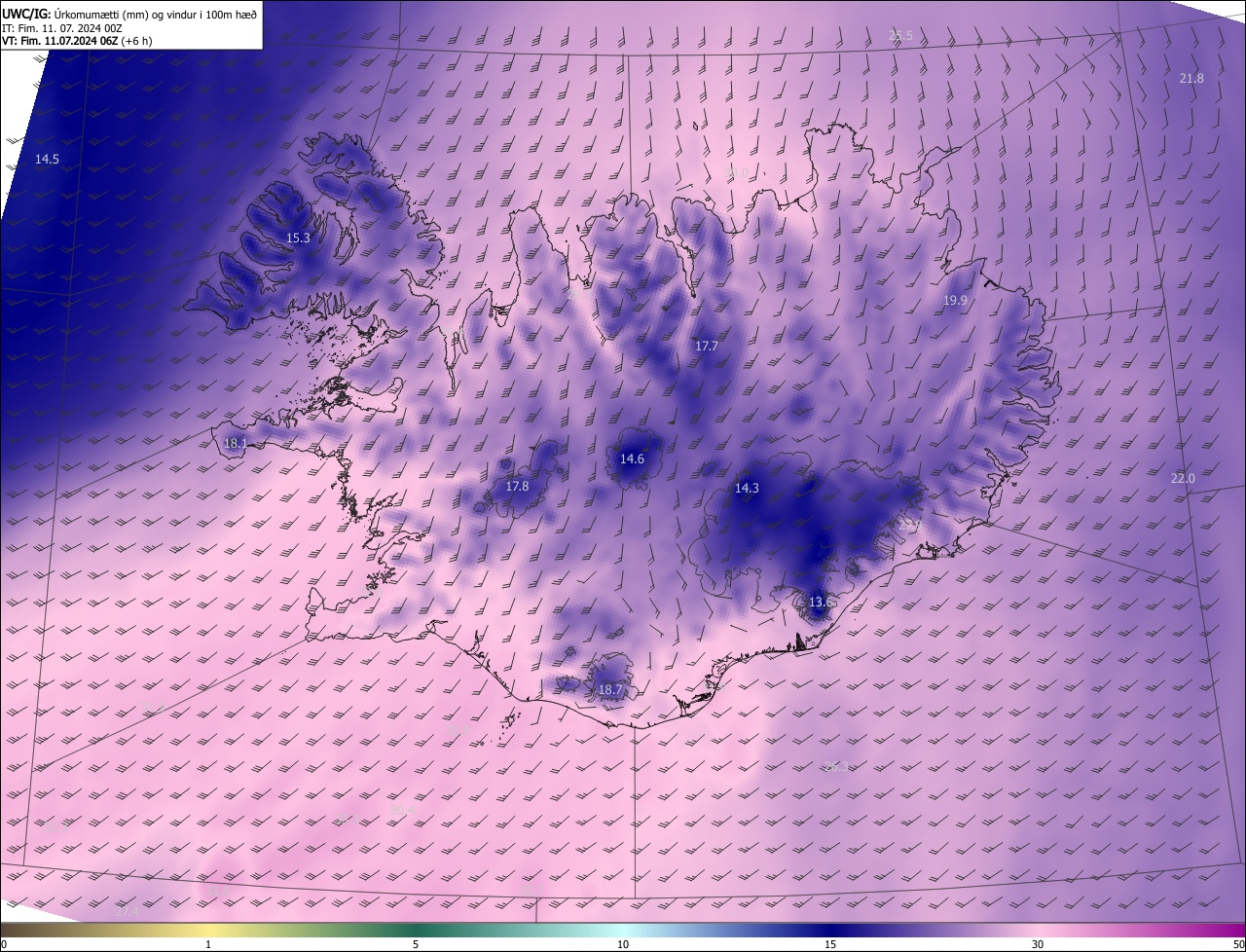Click the 5 tick on the color scale
Viewport: 1246px width, 952px height.
[416, 944]
